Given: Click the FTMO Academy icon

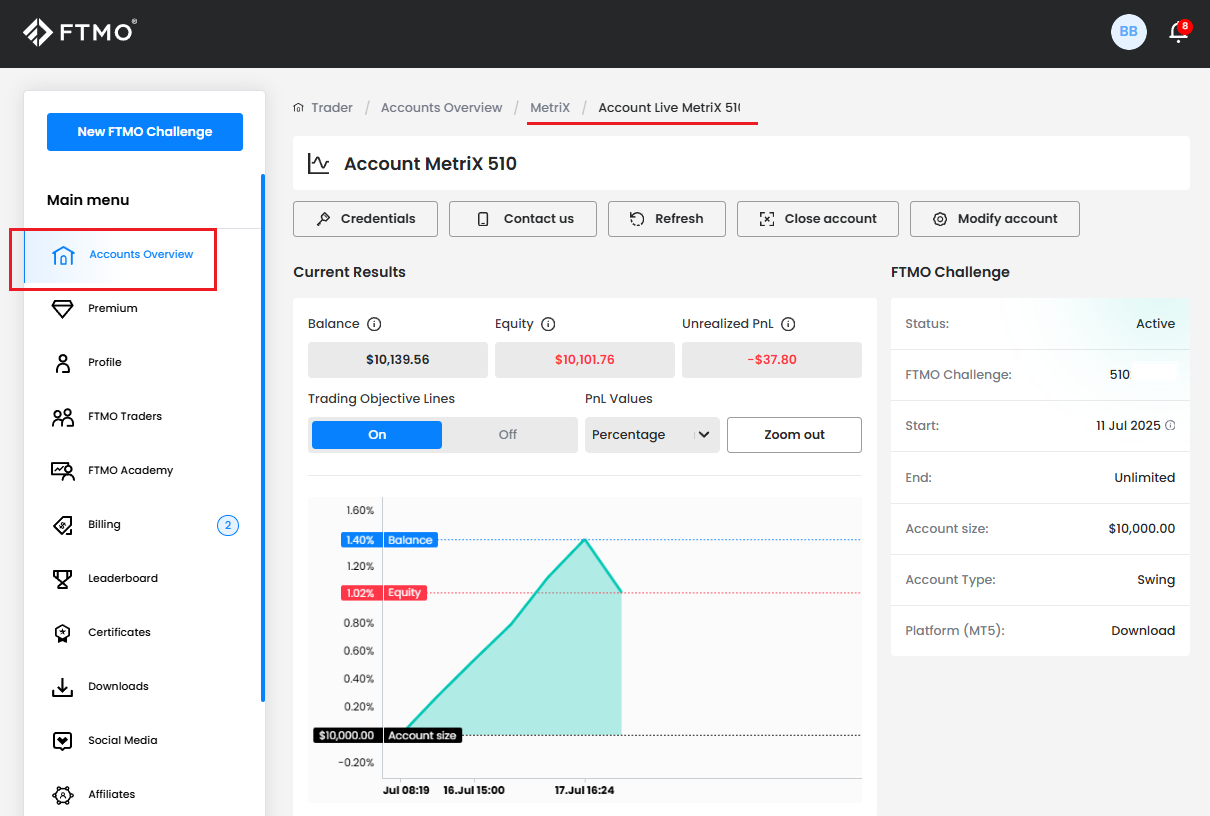Looking at the screenshot, I should (x=63, y=471).
